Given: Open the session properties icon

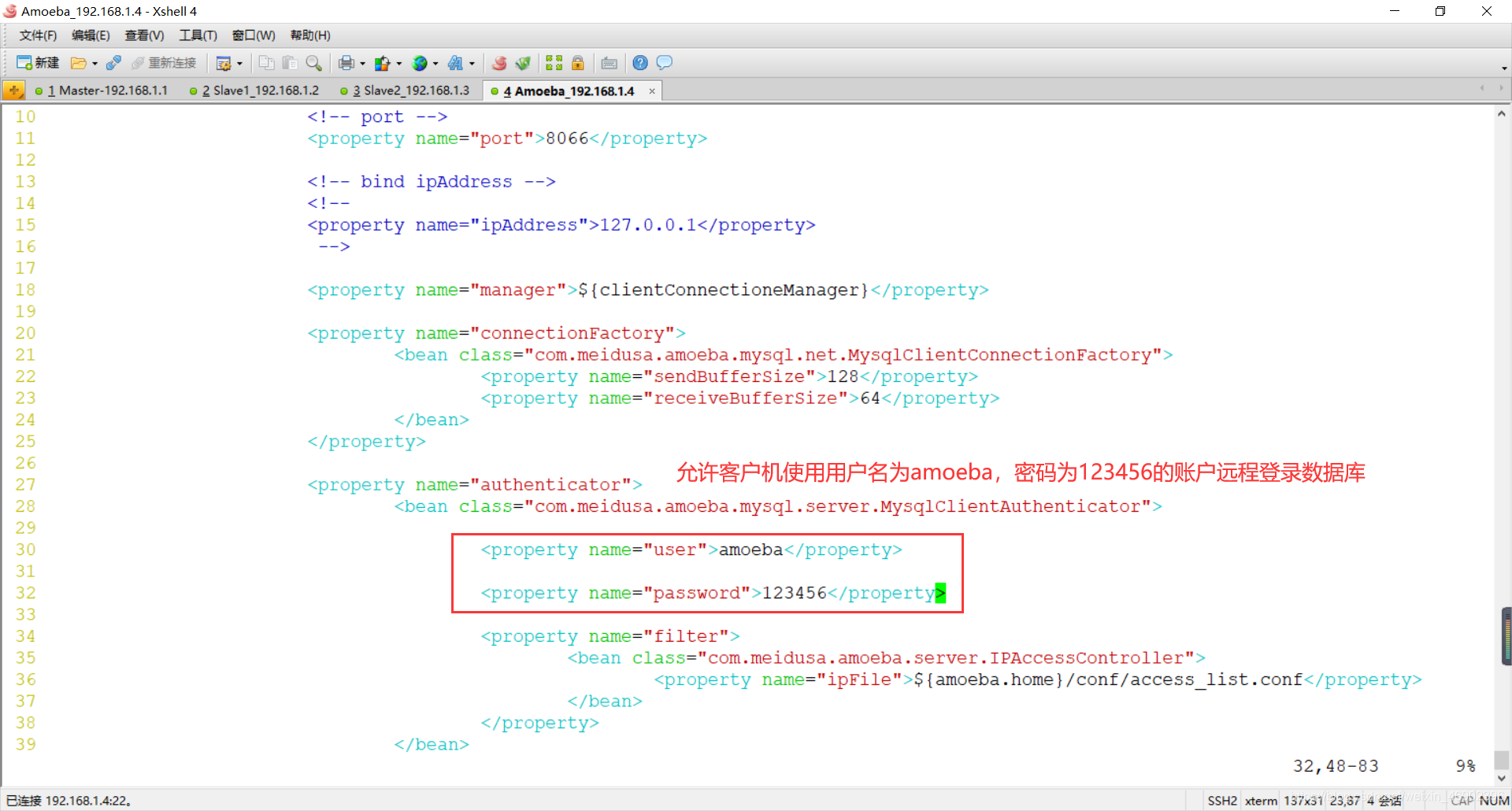Looking at the screenshot, I should [x=224, y=63].
